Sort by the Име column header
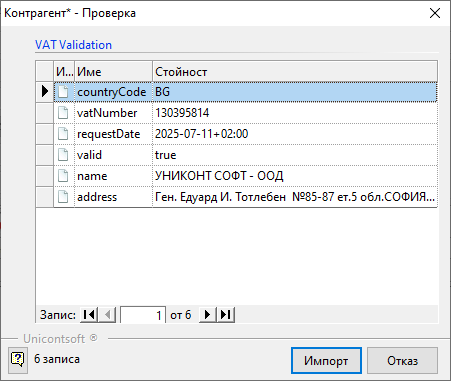 (113, 71)
